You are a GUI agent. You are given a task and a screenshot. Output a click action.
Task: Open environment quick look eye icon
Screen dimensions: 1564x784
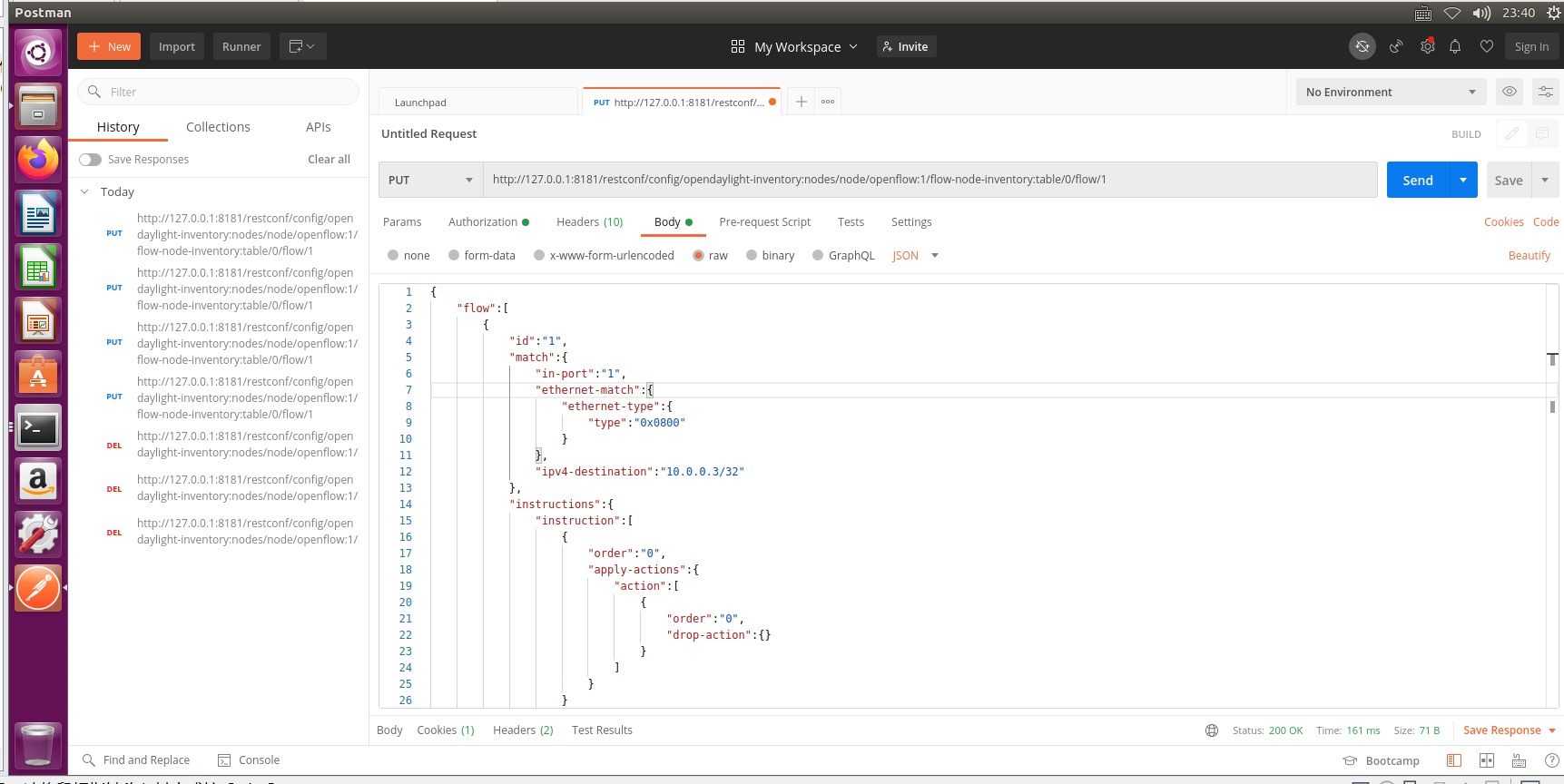coord(1510,92)
